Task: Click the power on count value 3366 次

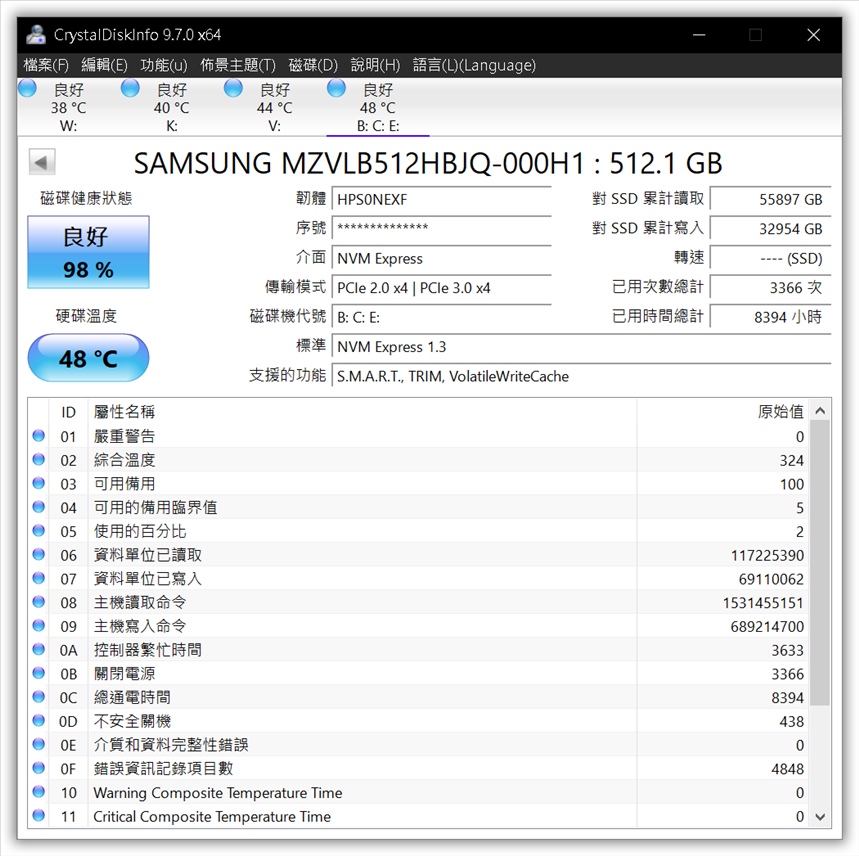Action: (x=770, y=288)
